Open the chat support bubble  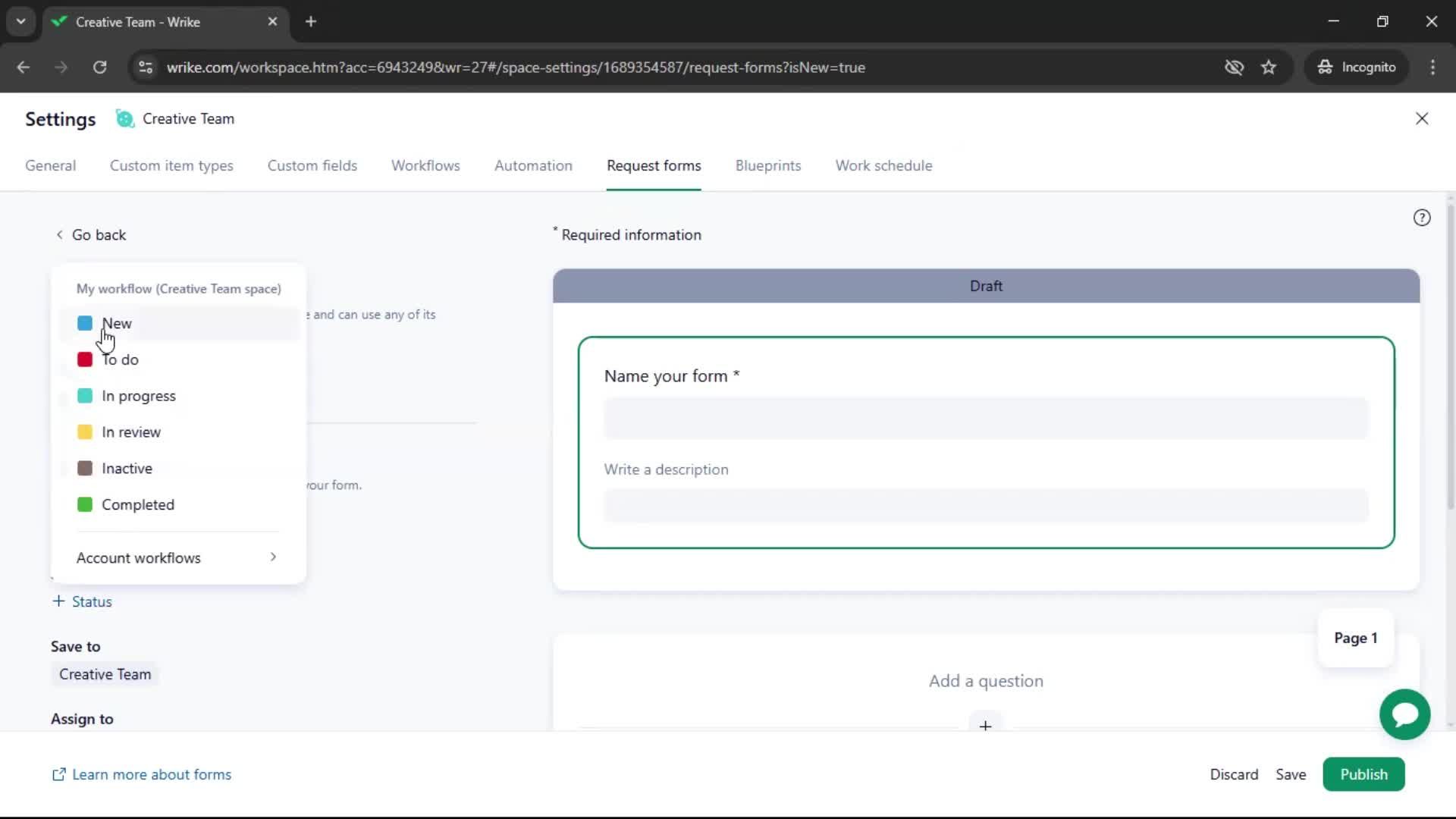pyautogui.click(x=1404, y=714)
